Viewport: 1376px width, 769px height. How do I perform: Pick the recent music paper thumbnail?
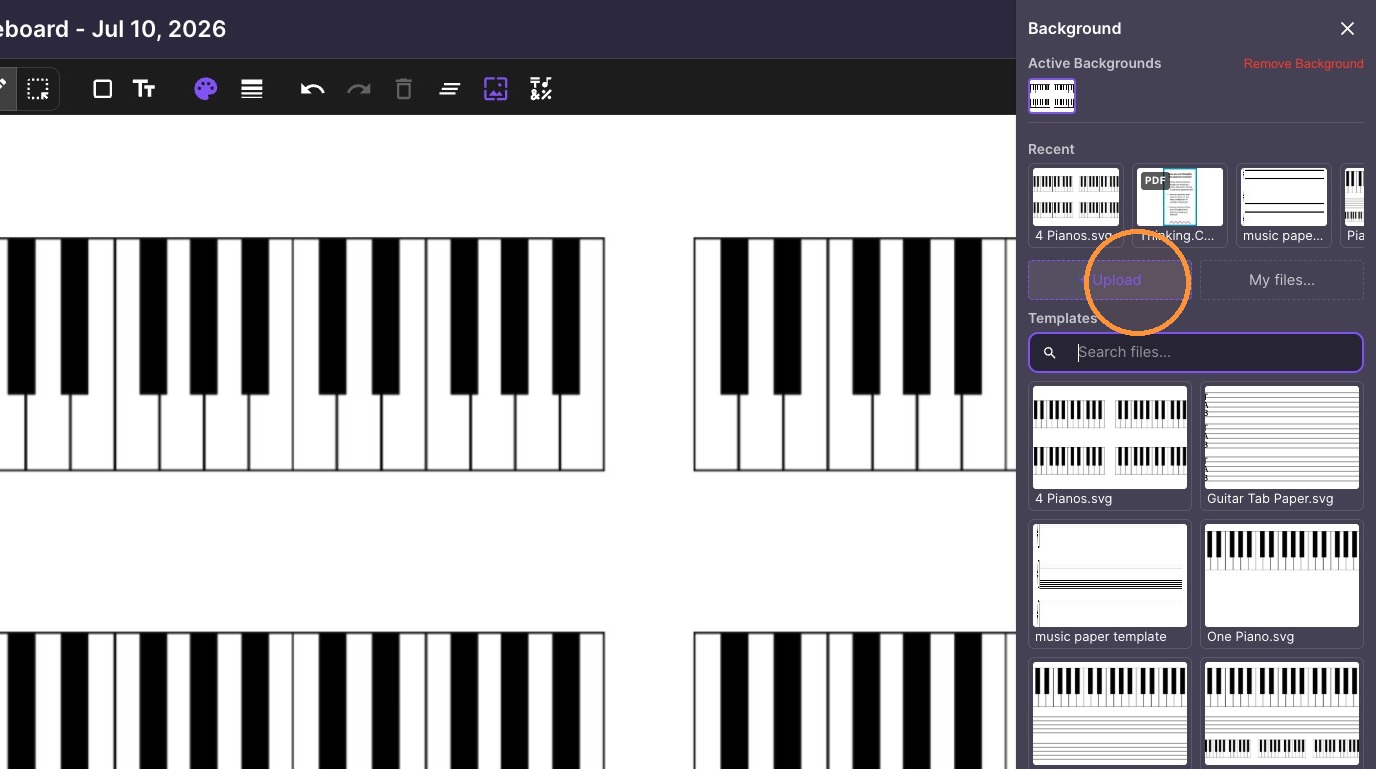[x=1284, y=206]
